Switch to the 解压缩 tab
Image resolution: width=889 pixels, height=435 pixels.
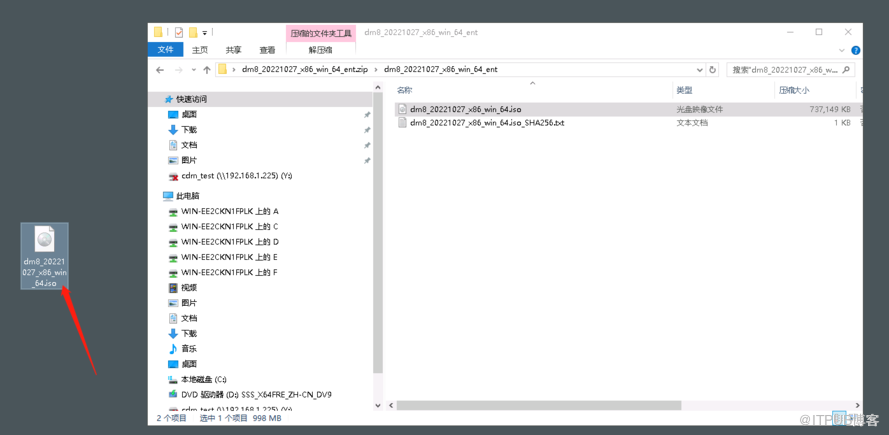pos(320,50)
